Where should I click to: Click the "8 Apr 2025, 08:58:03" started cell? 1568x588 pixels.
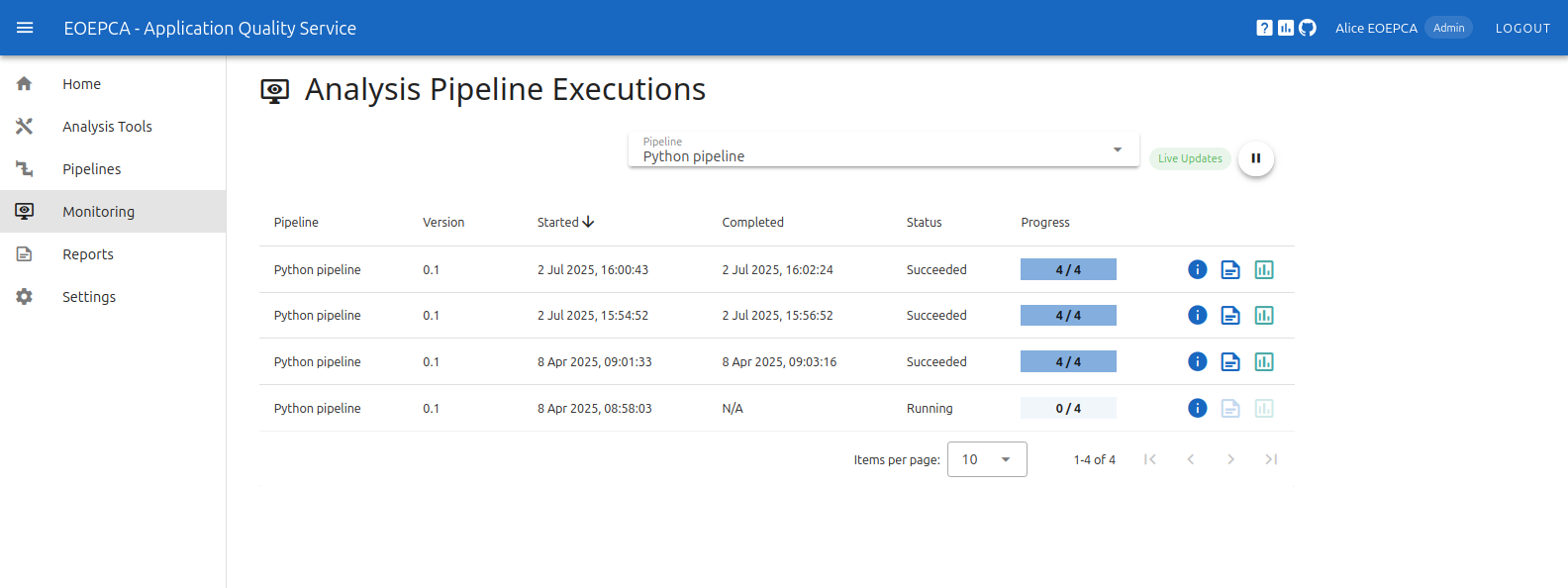click(x=595, y=409)
